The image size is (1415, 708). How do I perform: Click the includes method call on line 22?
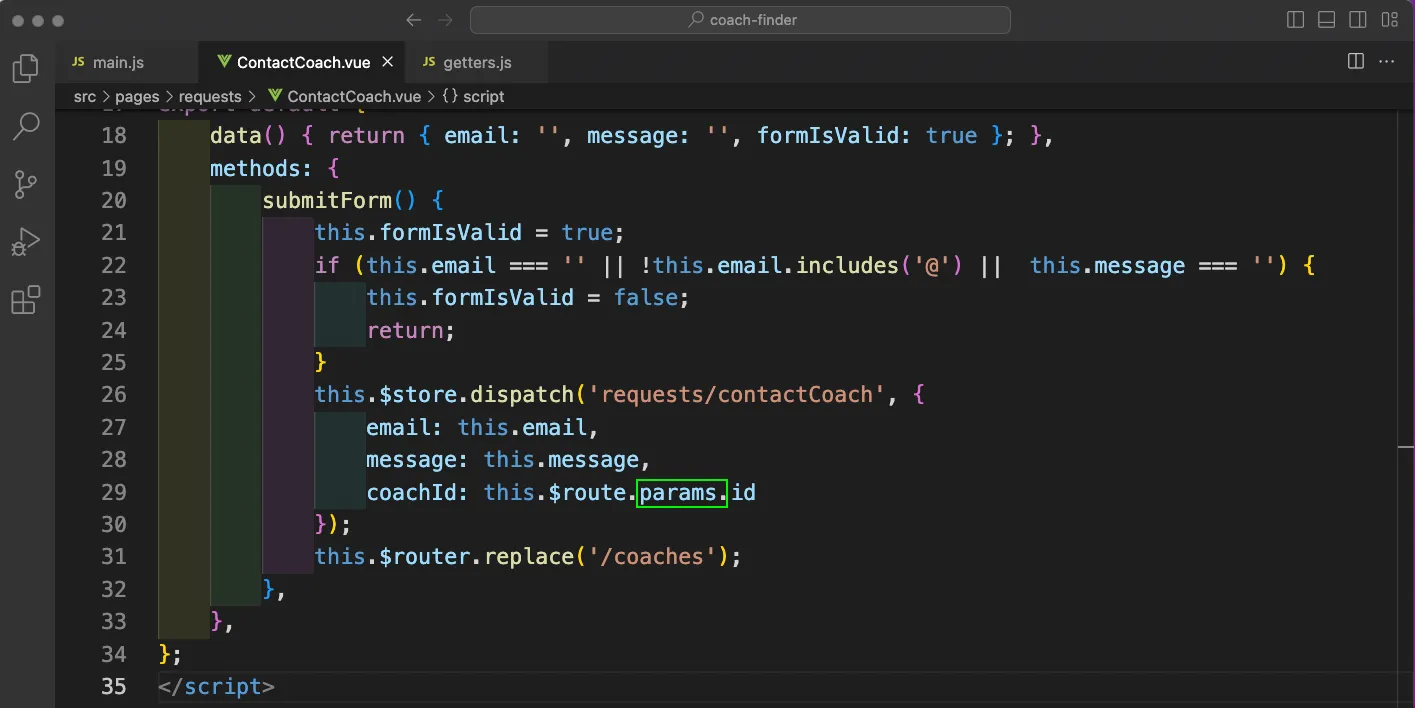pyautogui.click(x=847, y=266)
